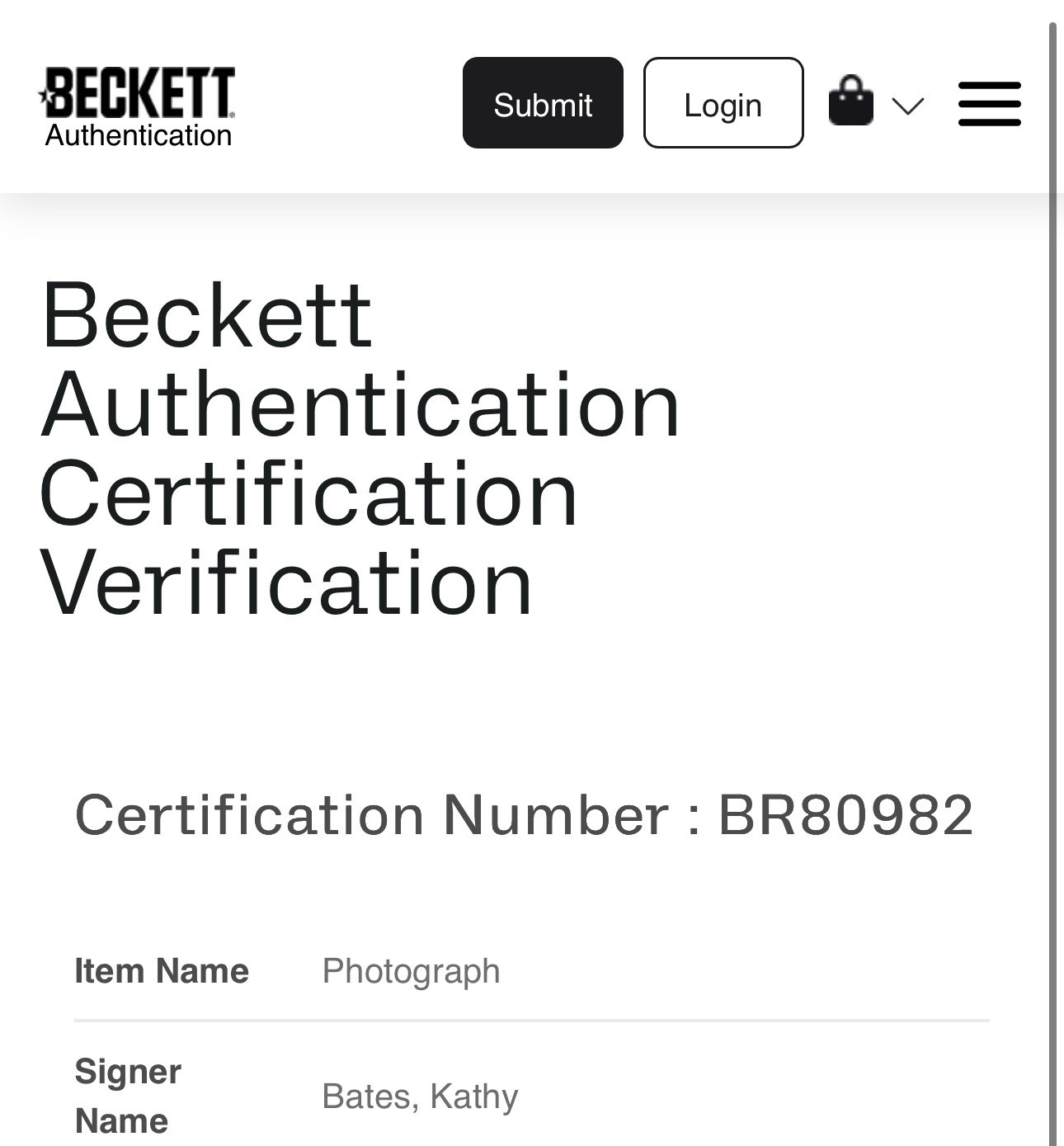Select the signer value Bates, Kathy

click(420, 1096)
